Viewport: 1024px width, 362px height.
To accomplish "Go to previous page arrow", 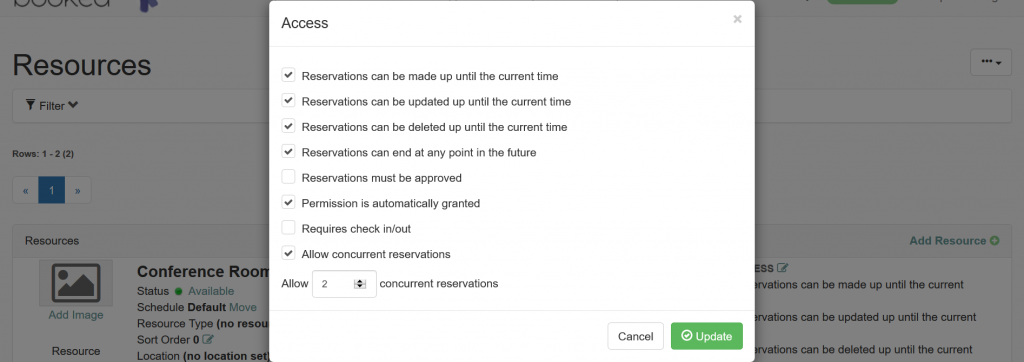I will point(25,190).
